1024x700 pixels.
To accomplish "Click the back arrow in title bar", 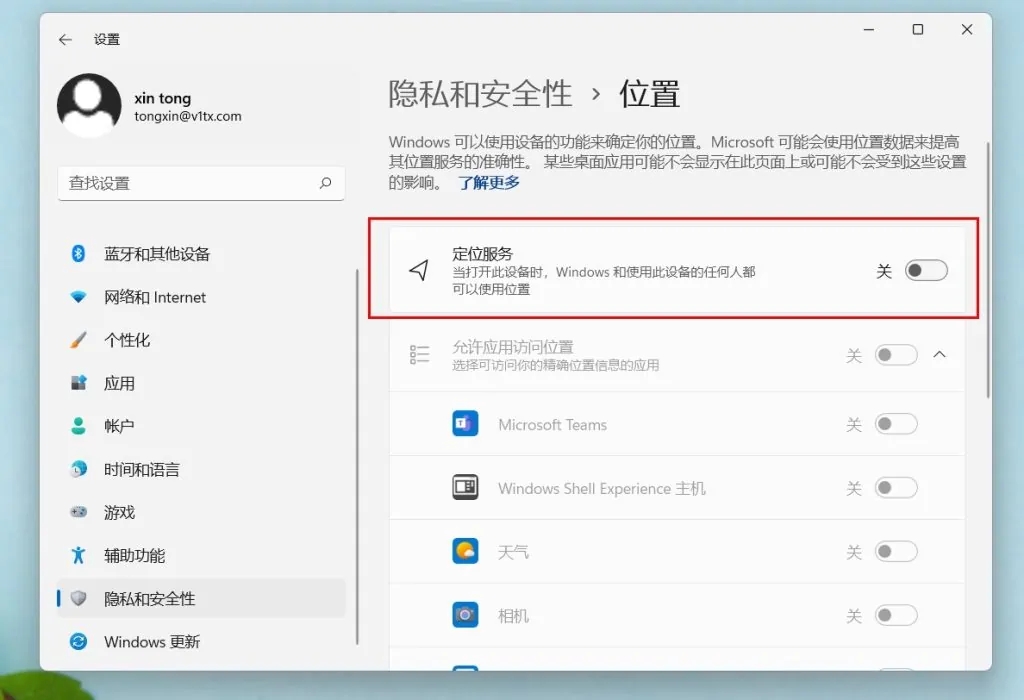I will 65,40.
